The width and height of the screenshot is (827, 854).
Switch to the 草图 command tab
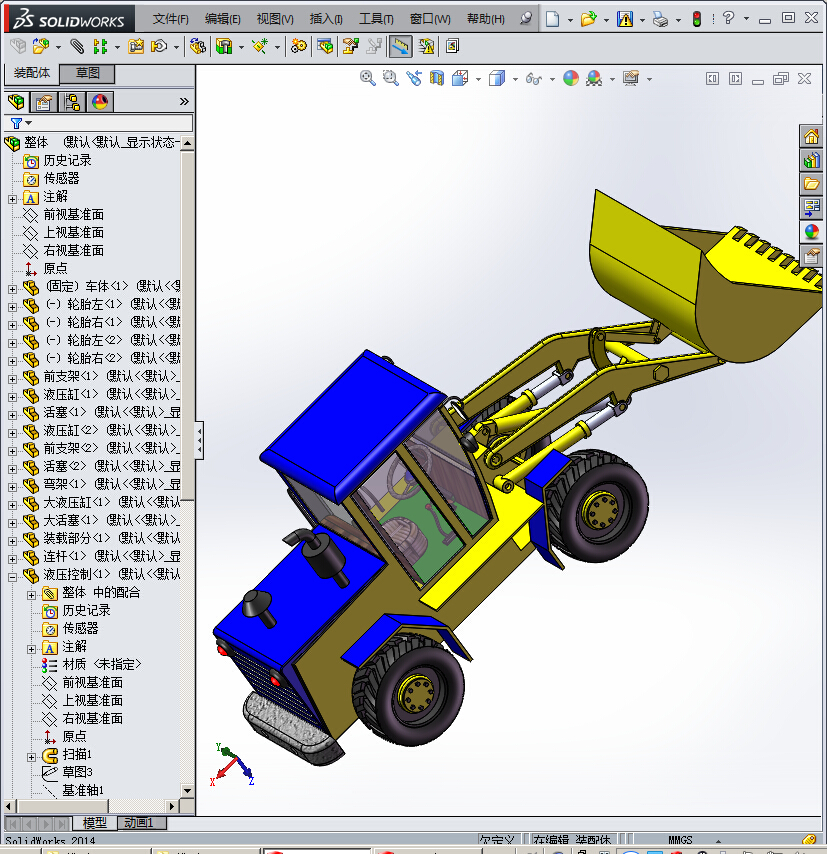87,73
